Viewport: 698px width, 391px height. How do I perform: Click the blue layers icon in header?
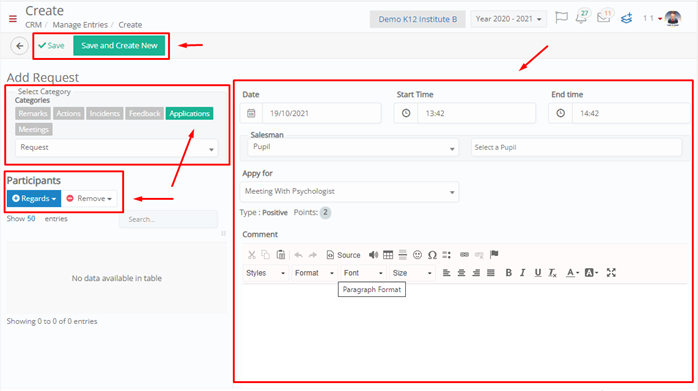click(627, 19)
